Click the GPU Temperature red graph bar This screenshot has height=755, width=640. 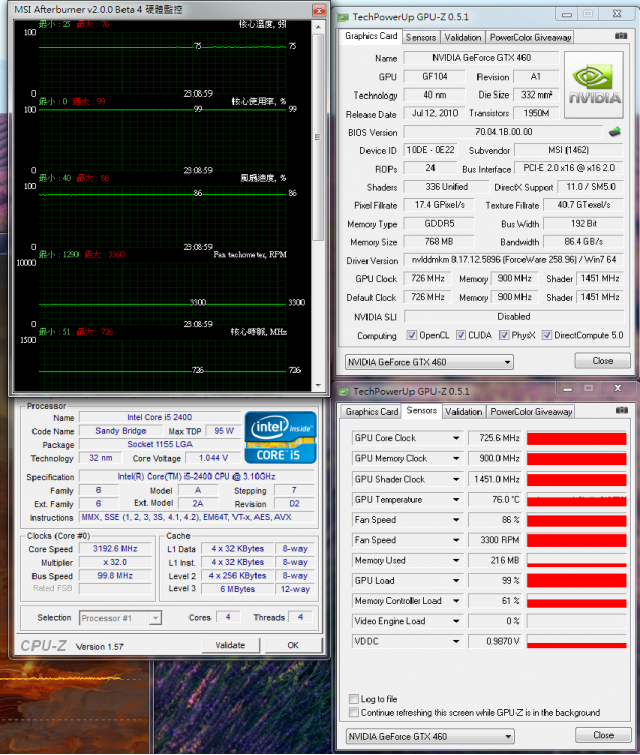[x=576, y=500]
